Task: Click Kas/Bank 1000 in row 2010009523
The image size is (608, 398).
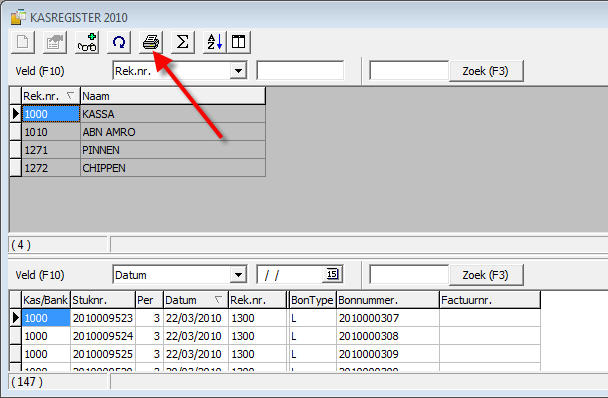Action: pyautogui.click(x=46, y=318)
